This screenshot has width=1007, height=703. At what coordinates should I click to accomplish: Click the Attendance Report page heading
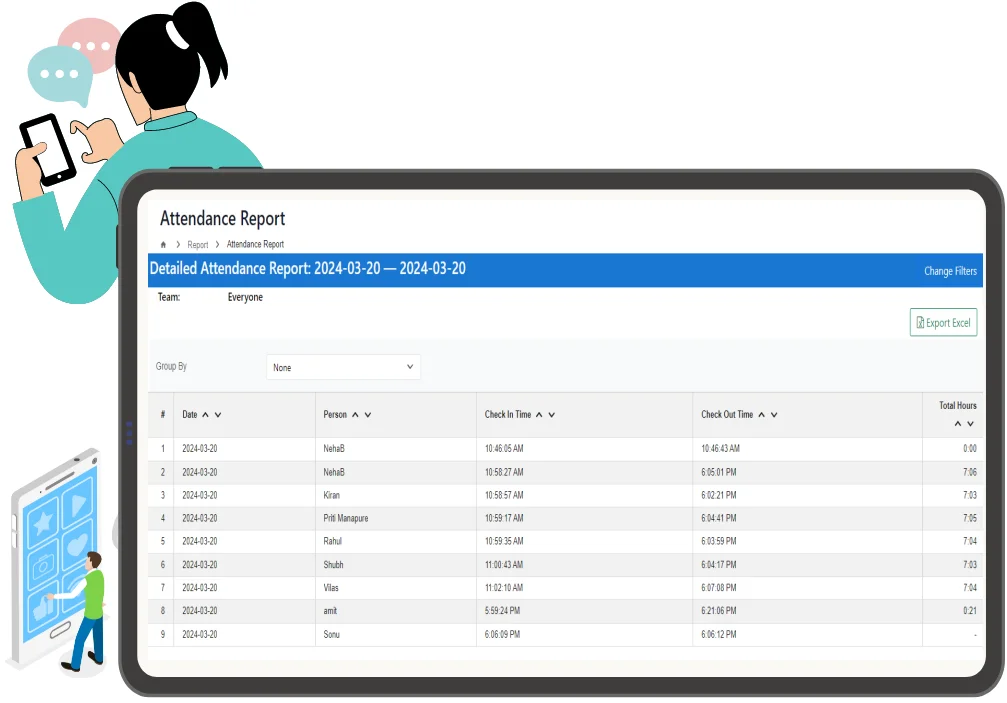pyautogui.click(x=222, y=218)
